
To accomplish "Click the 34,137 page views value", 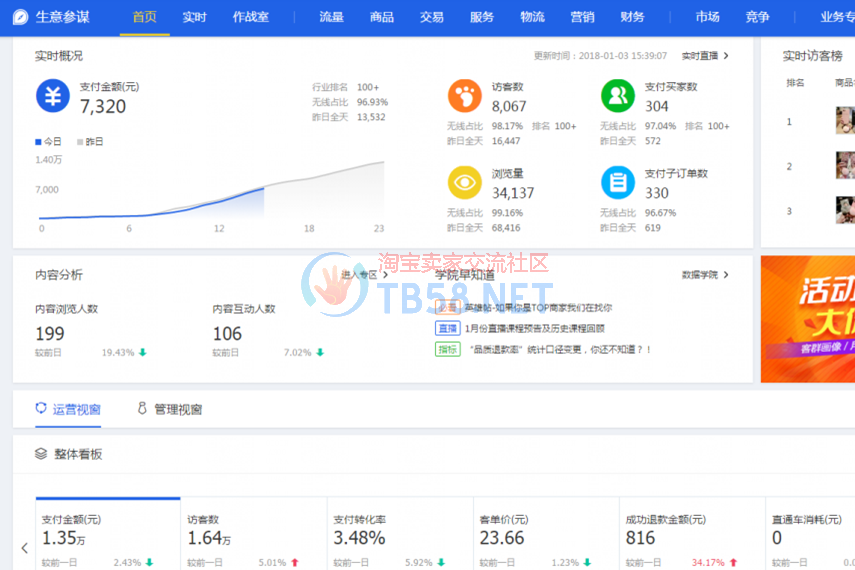I will coord(513,193).
